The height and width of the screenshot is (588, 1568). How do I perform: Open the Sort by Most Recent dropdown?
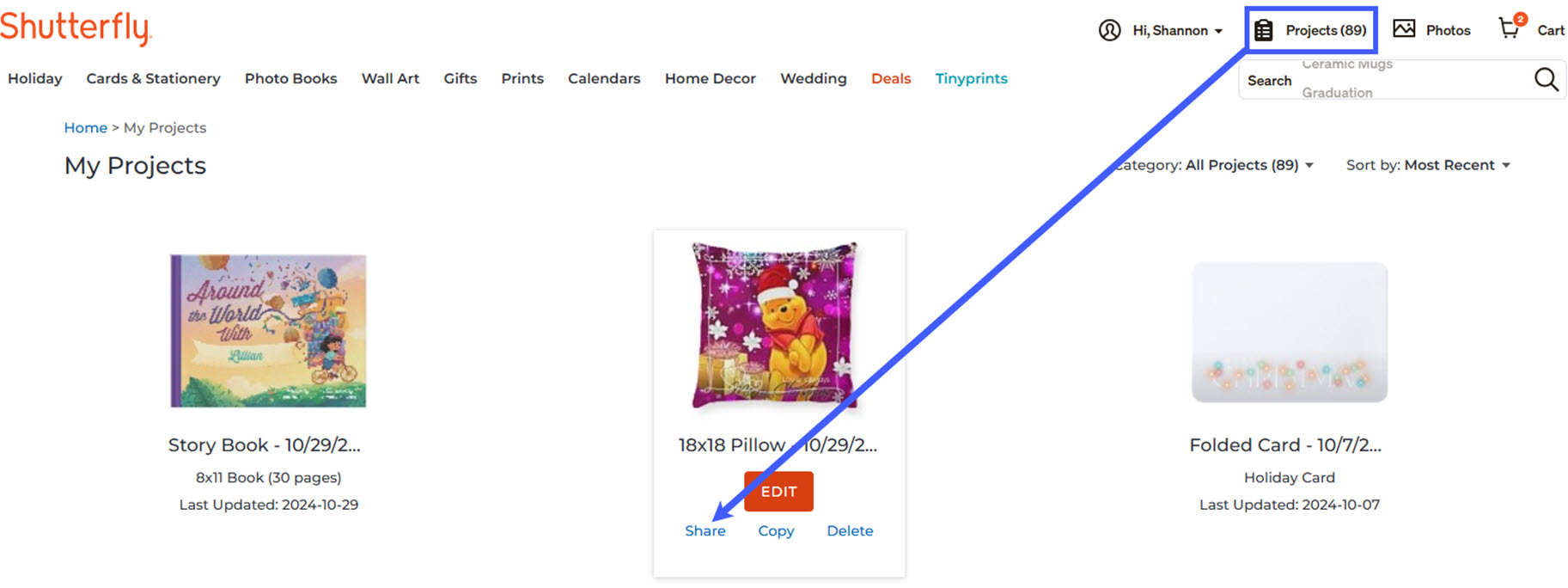[1428, 165]
